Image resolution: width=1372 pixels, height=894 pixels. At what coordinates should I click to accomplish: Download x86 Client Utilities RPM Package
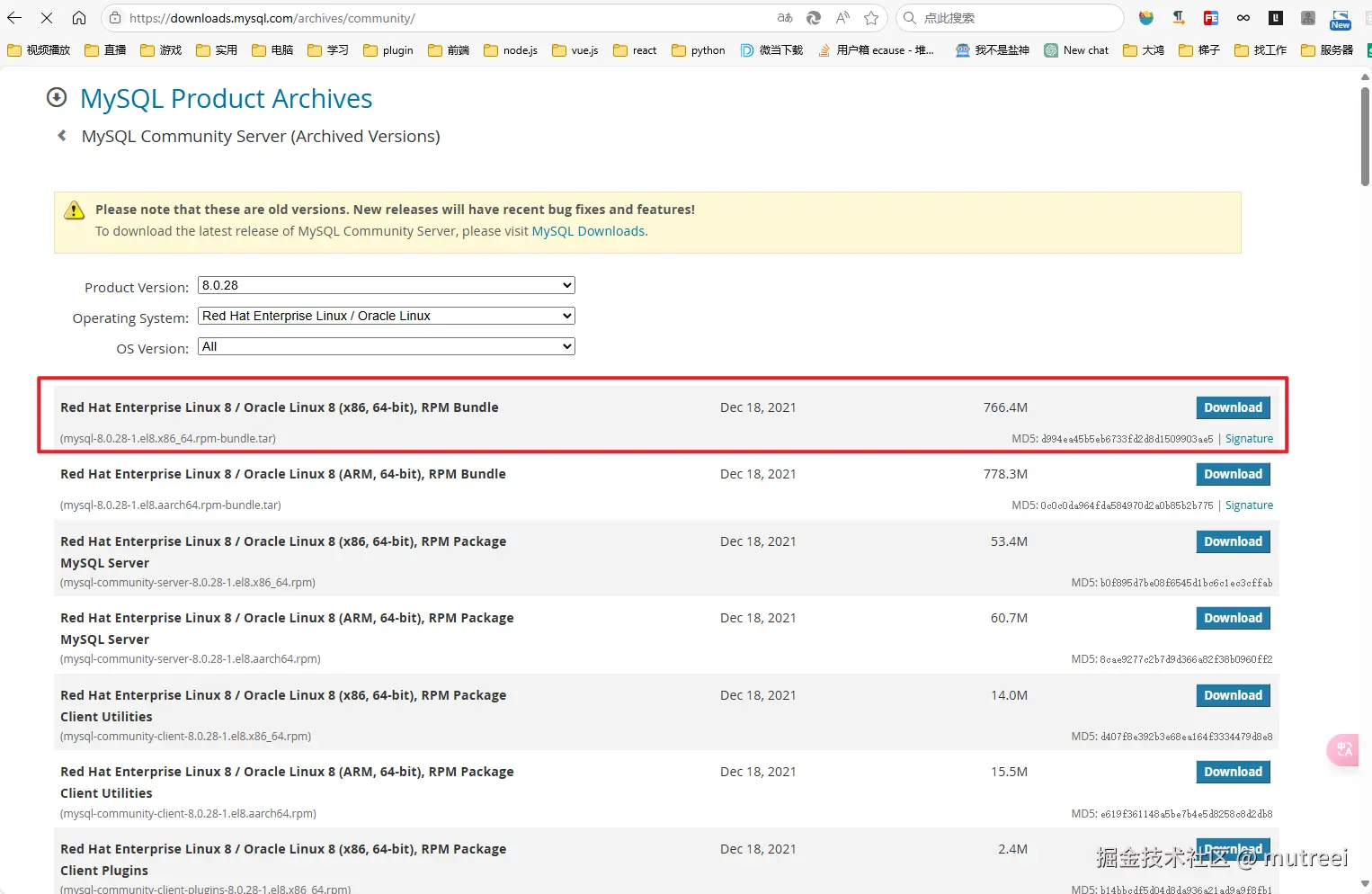1233,695
